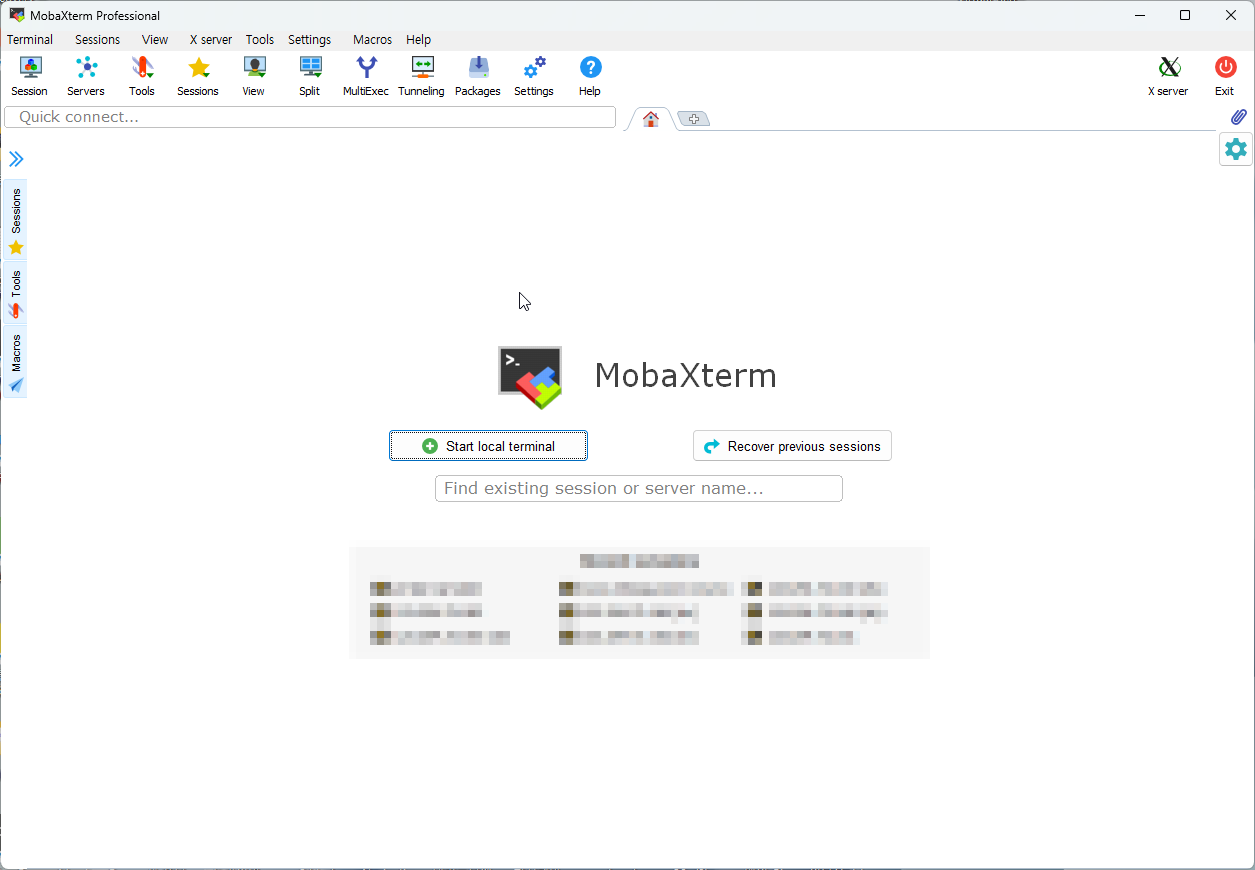Maximize the MobaXterm window
1255x870 pixels.
(1185, 15)
